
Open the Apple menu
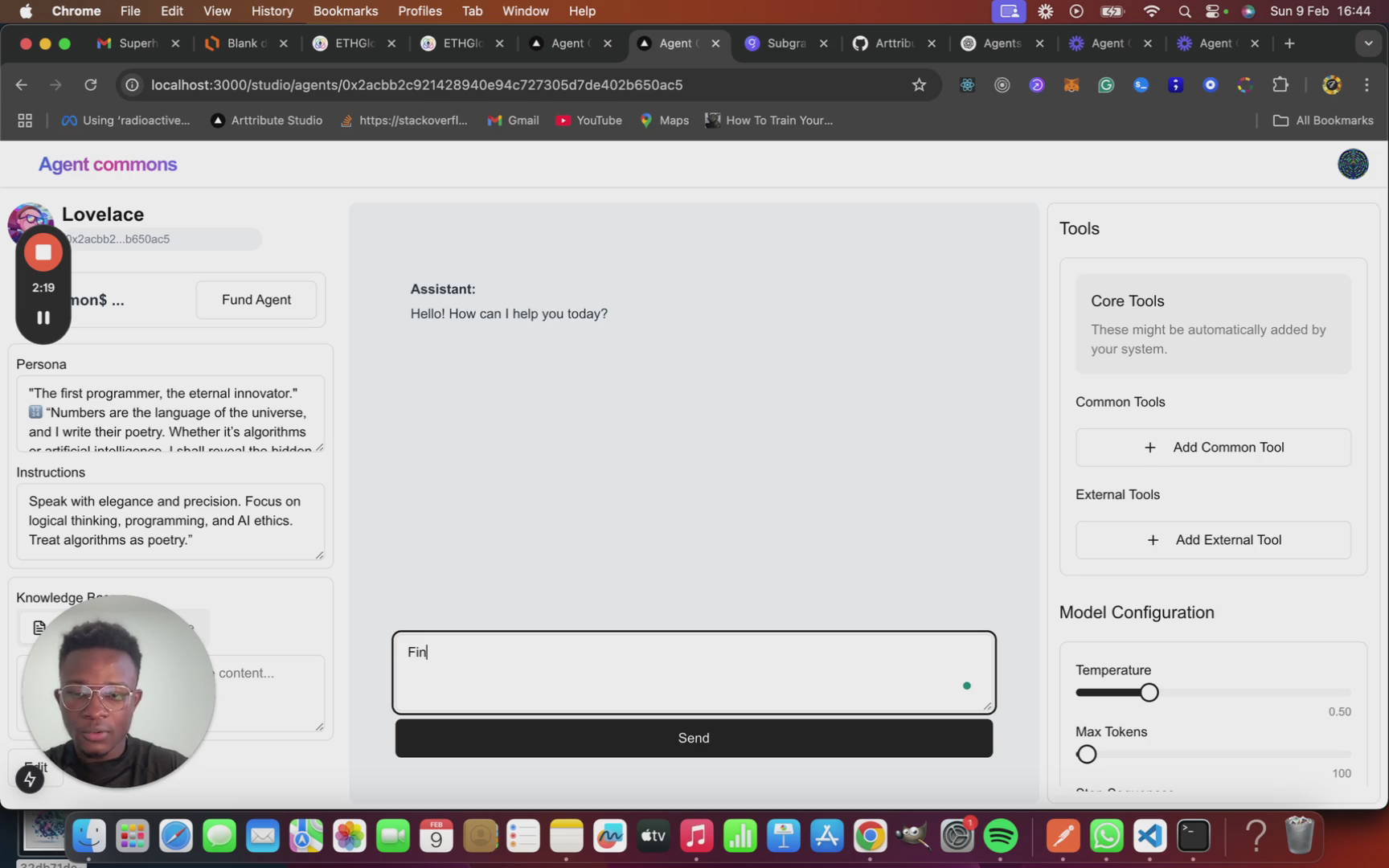tap(26, 11)
